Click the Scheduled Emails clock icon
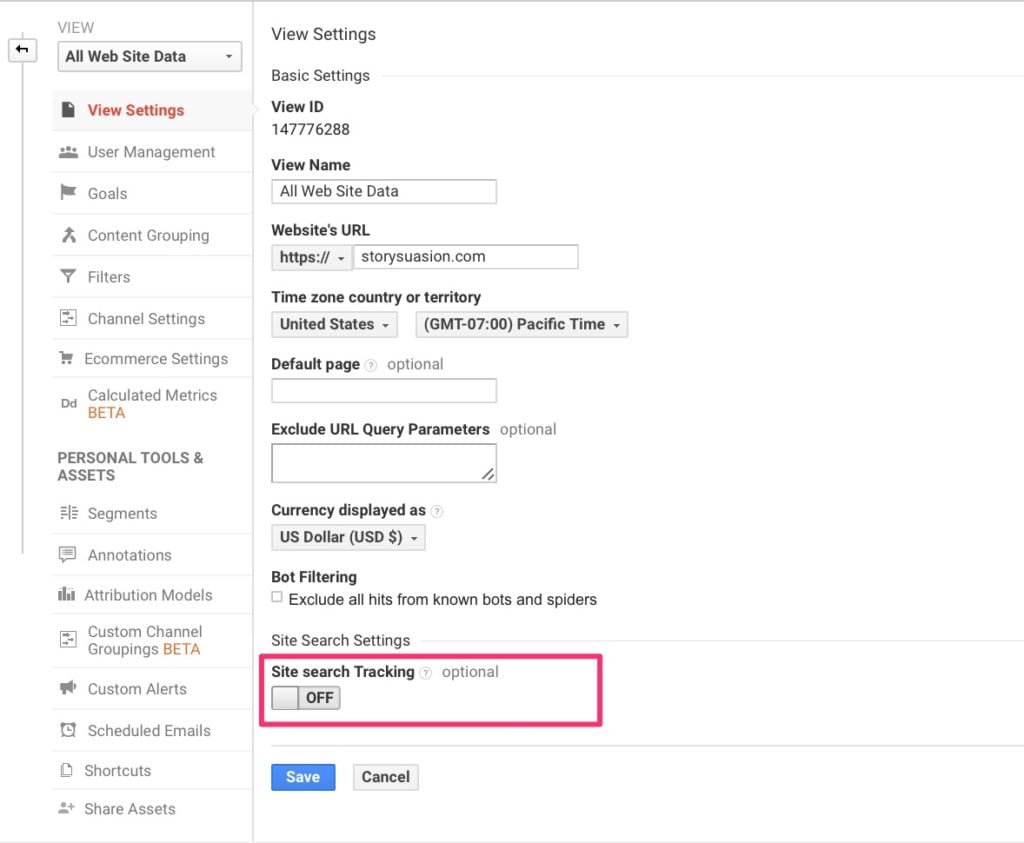 tap(68, 730)
